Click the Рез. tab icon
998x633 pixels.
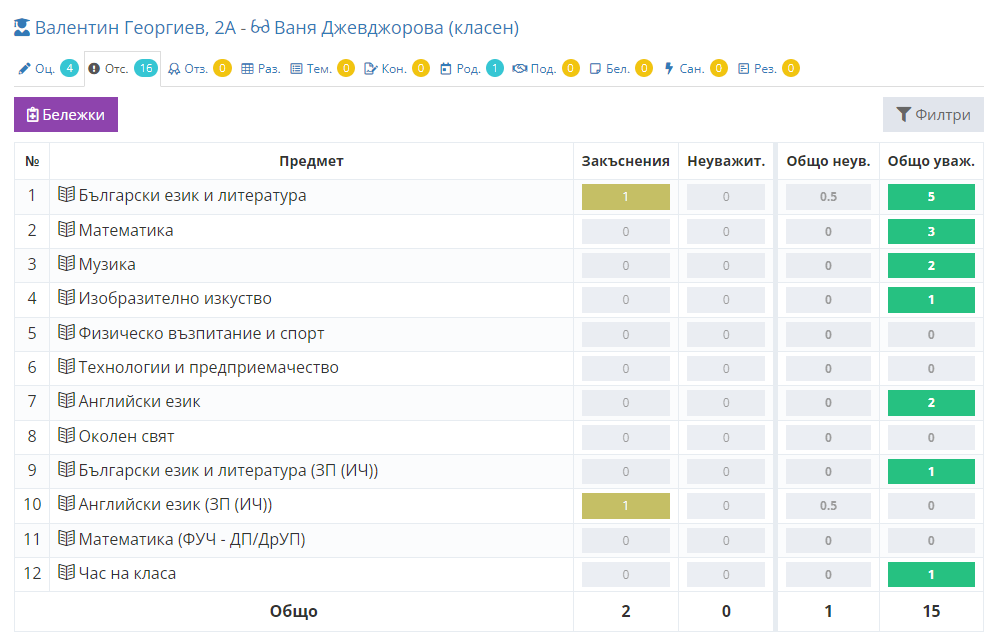tap(743, 69)
